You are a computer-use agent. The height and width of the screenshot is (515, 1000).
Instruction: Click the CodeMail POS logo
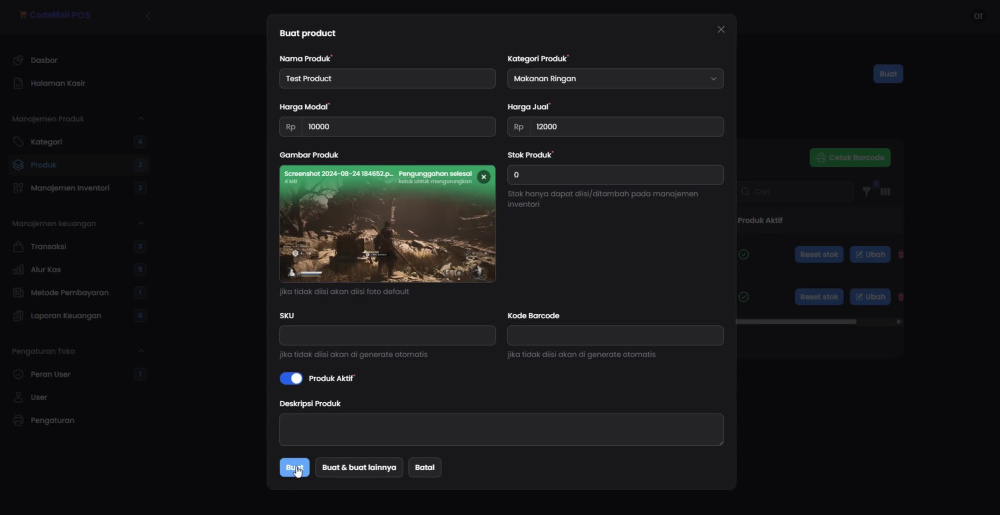coord(55,15)
